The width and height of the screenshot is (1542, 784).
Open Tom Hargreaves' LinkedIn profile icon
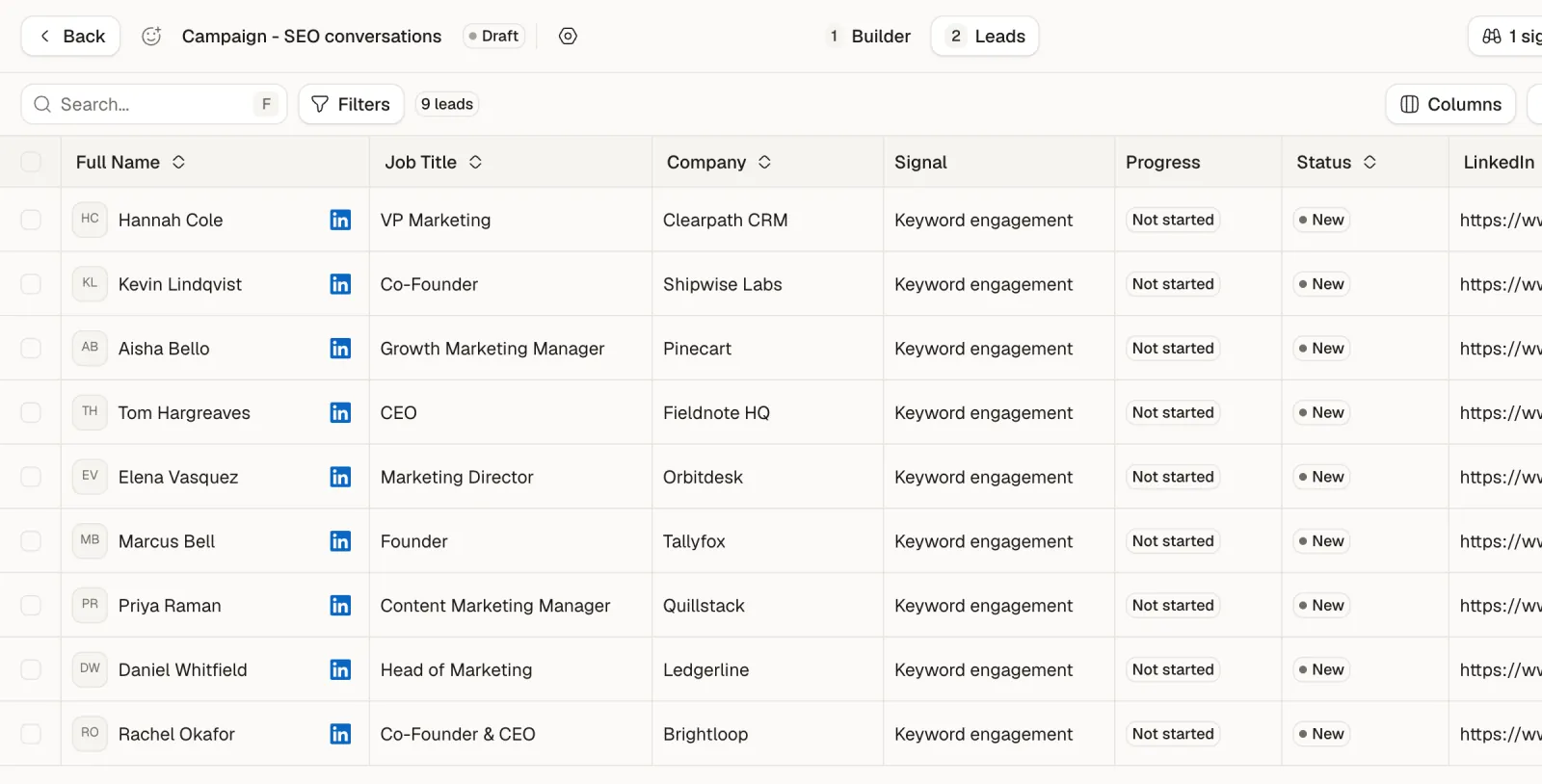[340, 412]
